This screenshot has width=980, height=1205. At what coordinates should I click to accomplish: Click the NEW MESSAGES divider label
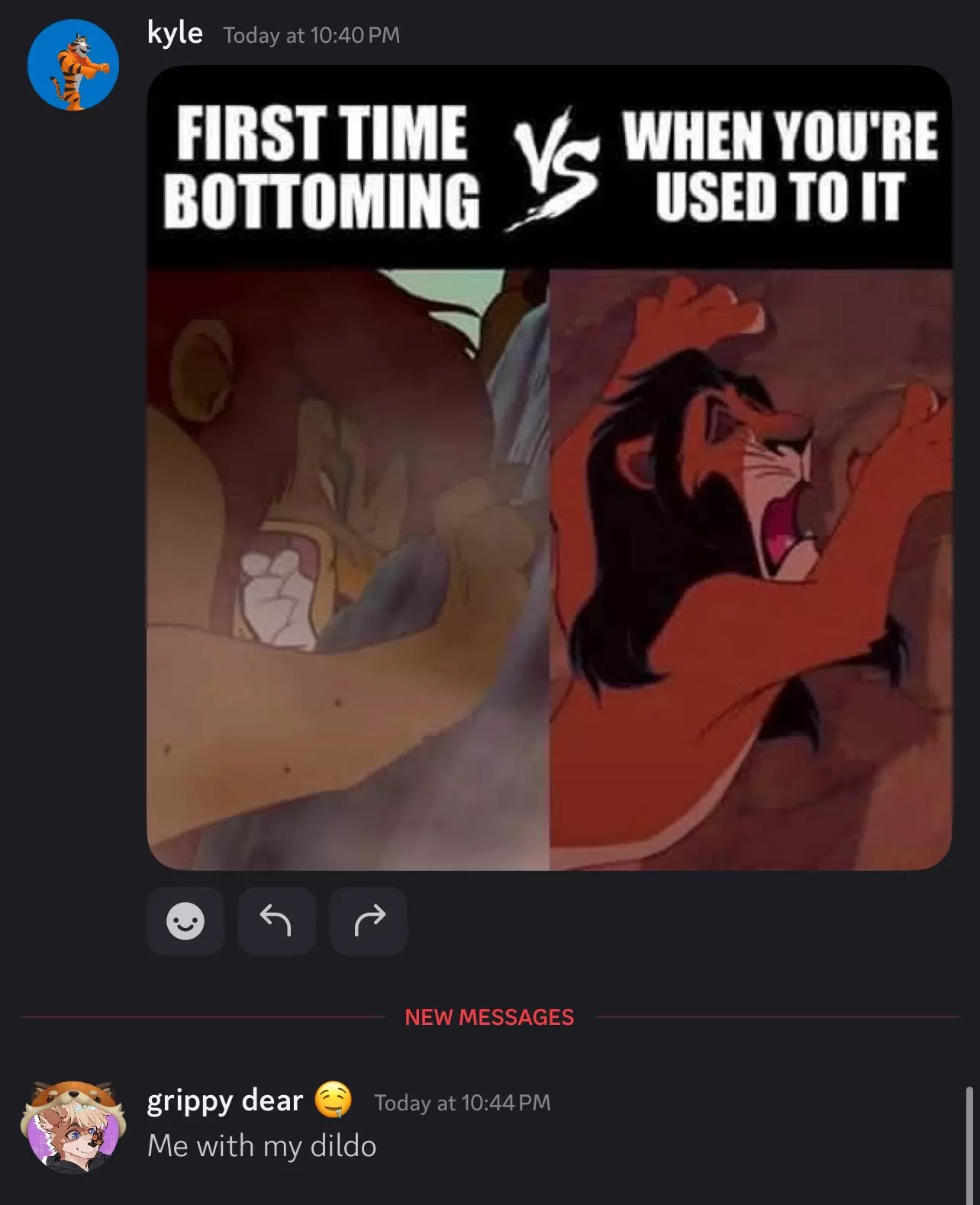click(x=489, y=1017)
